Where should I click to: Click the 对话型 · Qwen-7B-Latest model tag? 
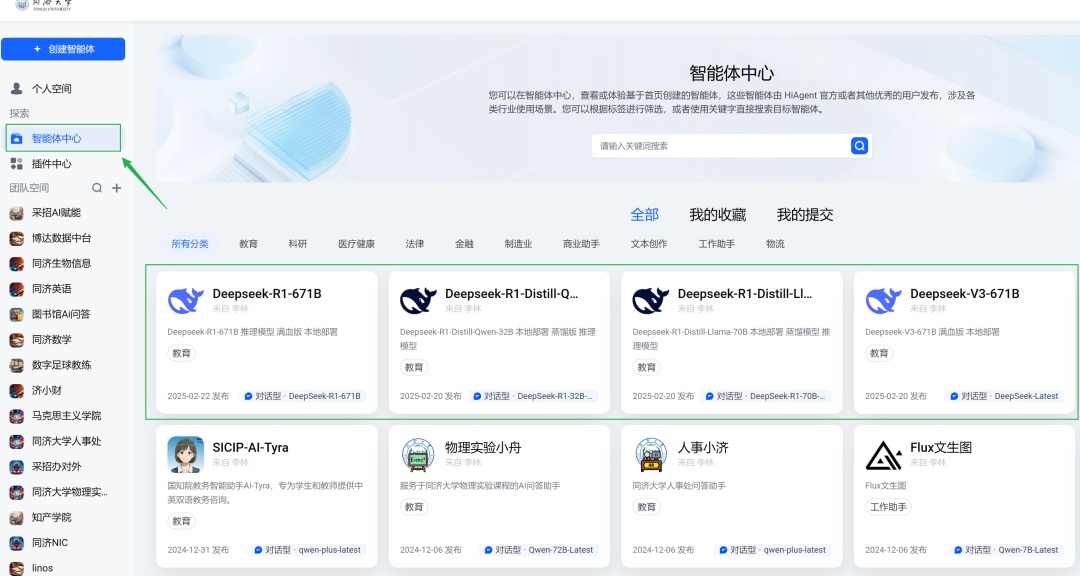click(x=1006, y=550)
